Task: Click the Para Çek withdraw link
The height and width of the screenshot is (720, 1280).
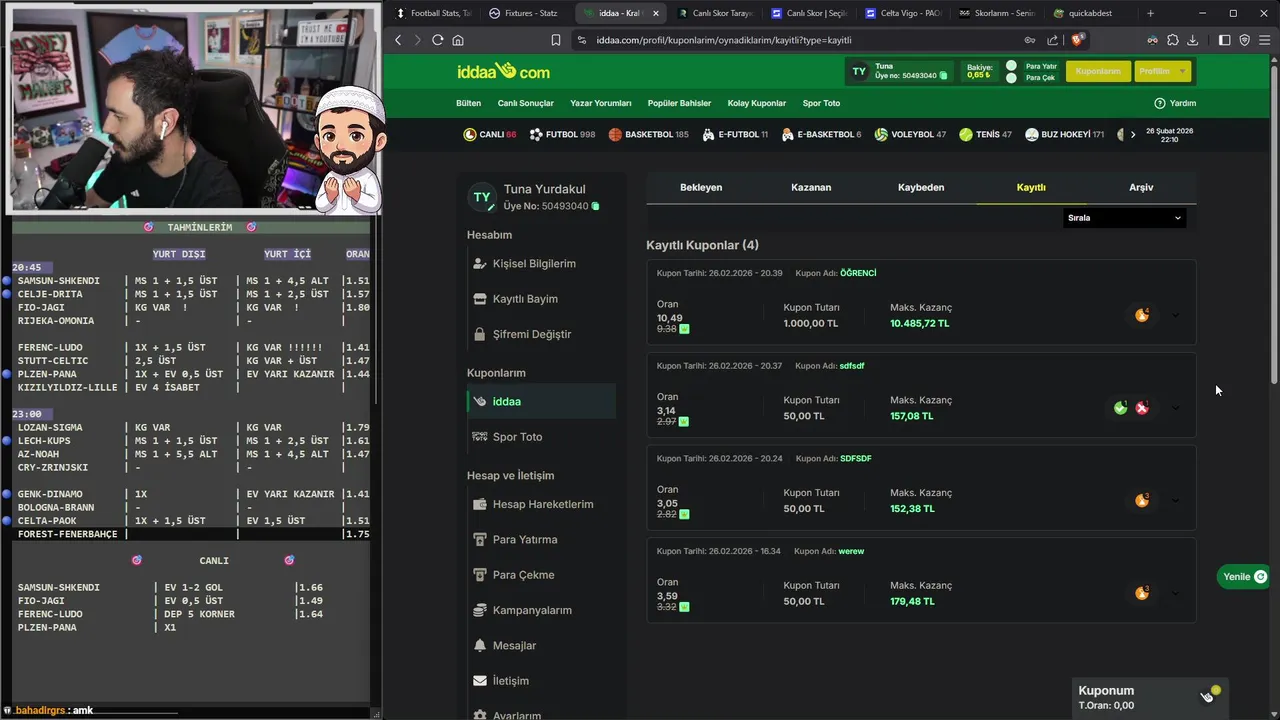Action: point(1040,78)
